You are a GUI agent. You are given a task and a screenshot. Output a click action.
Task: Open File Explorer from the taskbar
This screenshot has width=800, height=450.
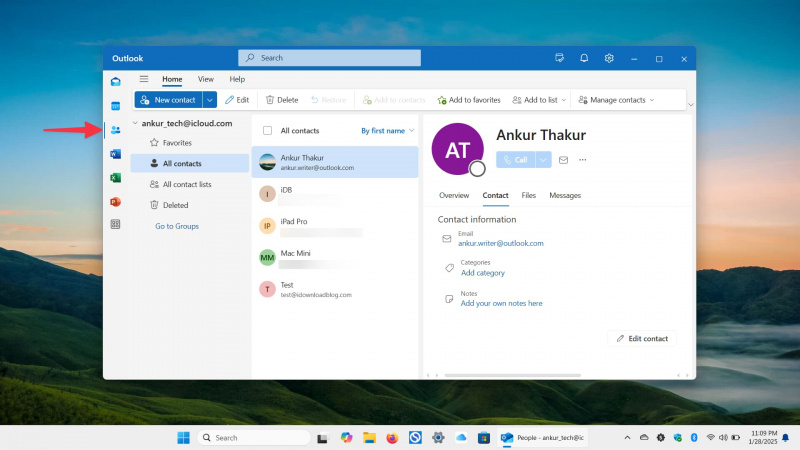369,438
